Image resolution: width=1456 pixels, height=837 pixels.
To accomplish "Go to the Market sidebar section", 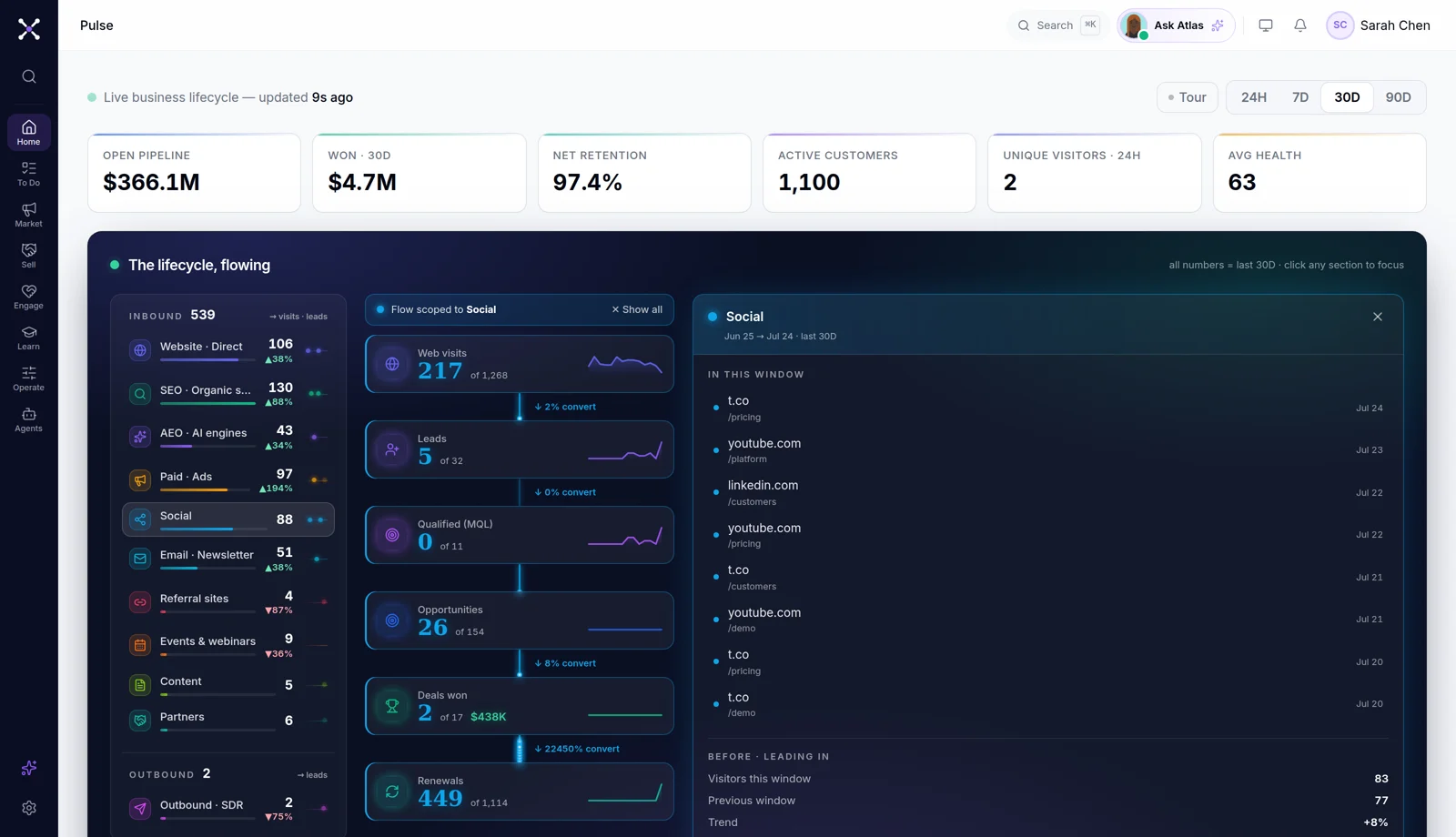I will (x=29, y=215).
